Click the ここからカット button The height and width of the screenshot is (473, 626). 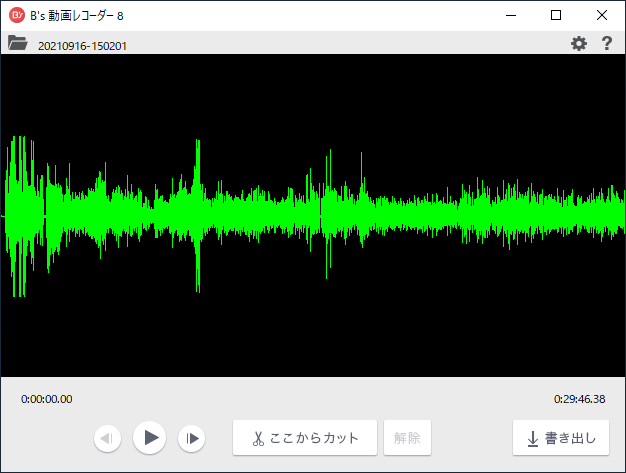[305, 438]
